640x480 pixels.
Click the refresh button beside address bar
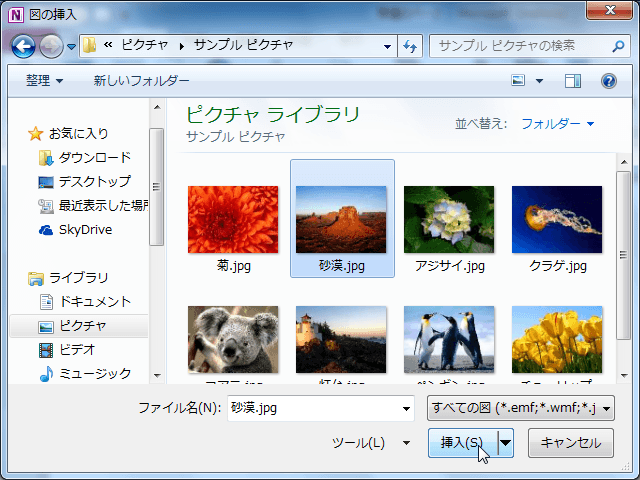[410, 46]
